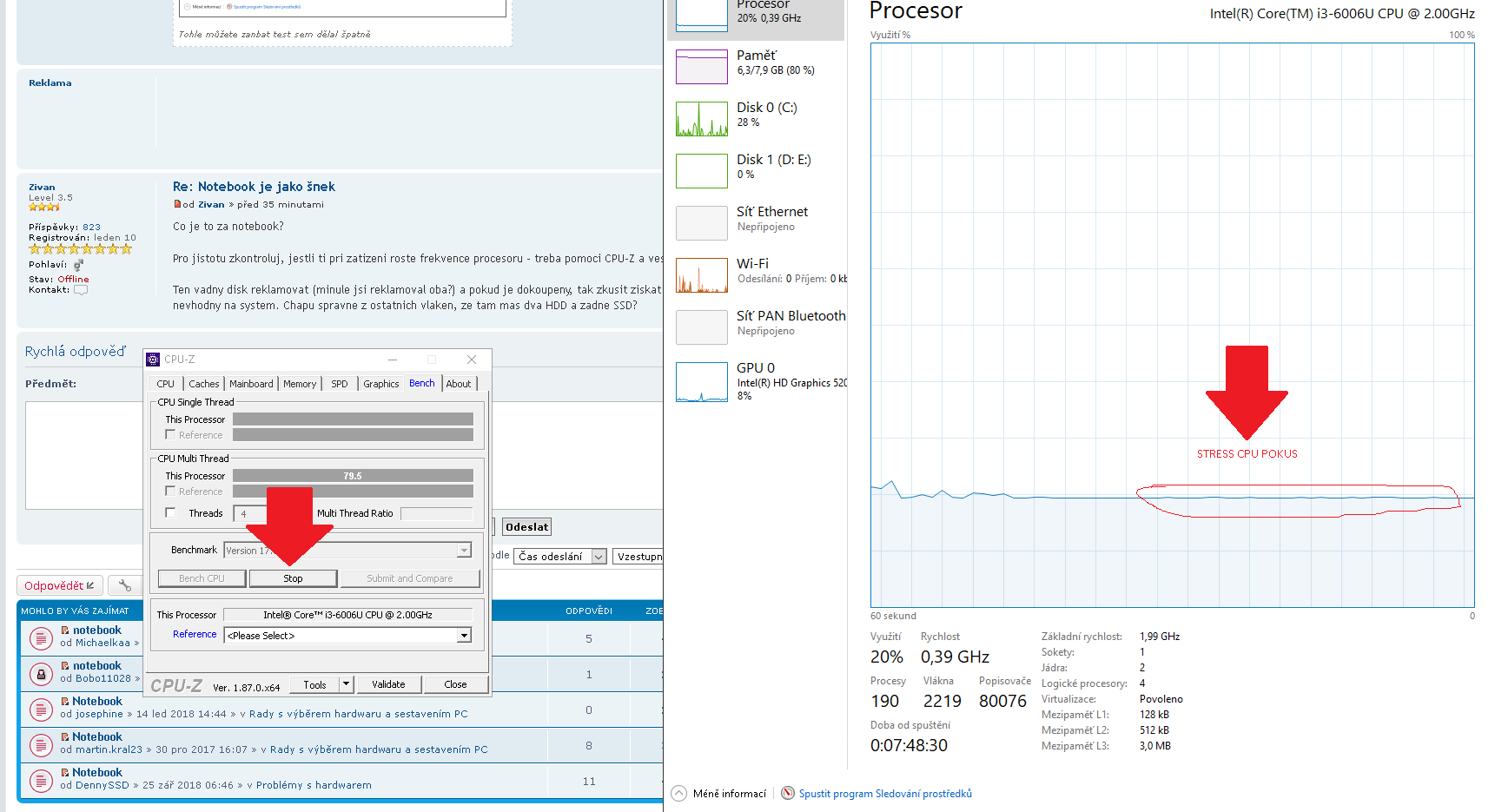Screen dimensions: 1495x812
Task: Switch to the CPU tab in CPU-Z
Action: click(165, 384)
